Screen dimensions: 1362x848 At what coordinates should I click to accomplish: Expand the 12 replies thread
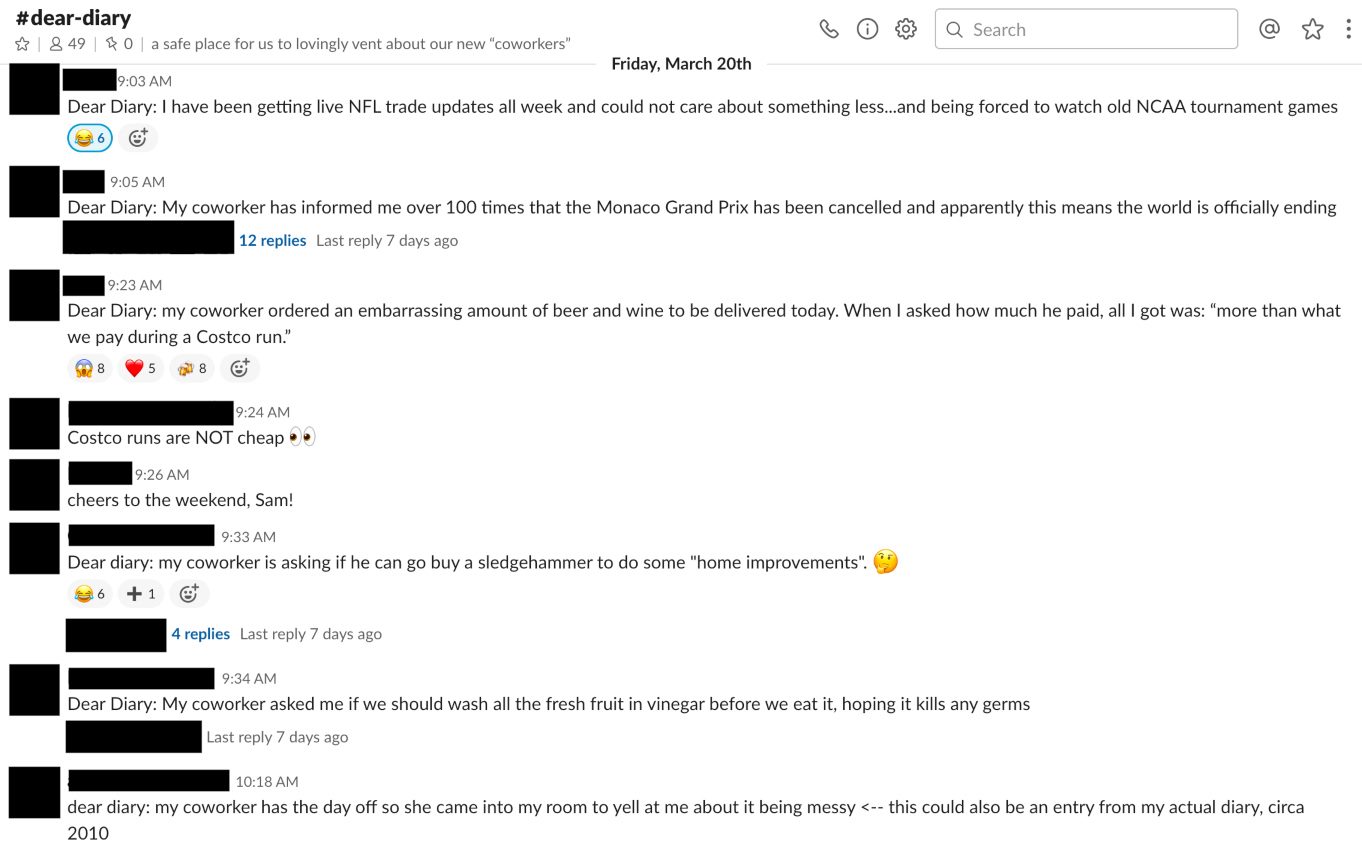(x=272, y=240)
